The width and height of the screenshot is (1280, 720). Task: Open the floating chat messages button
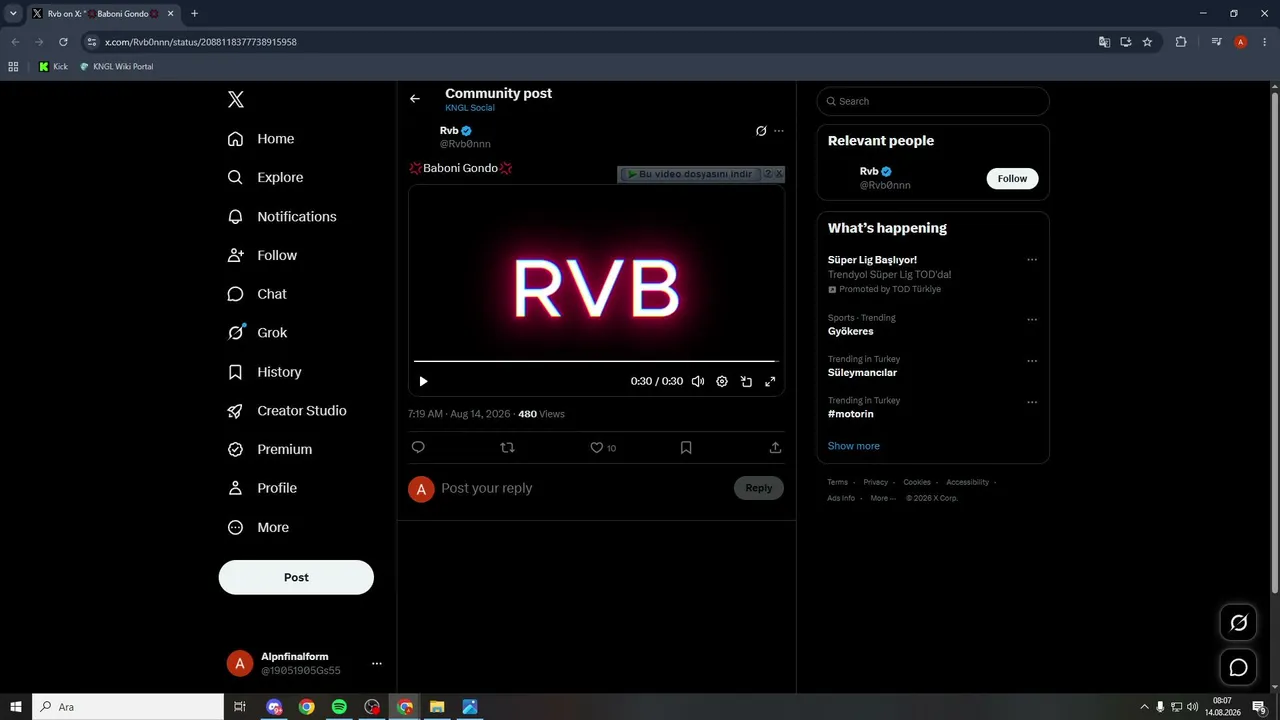click(x=1238, y=667)
